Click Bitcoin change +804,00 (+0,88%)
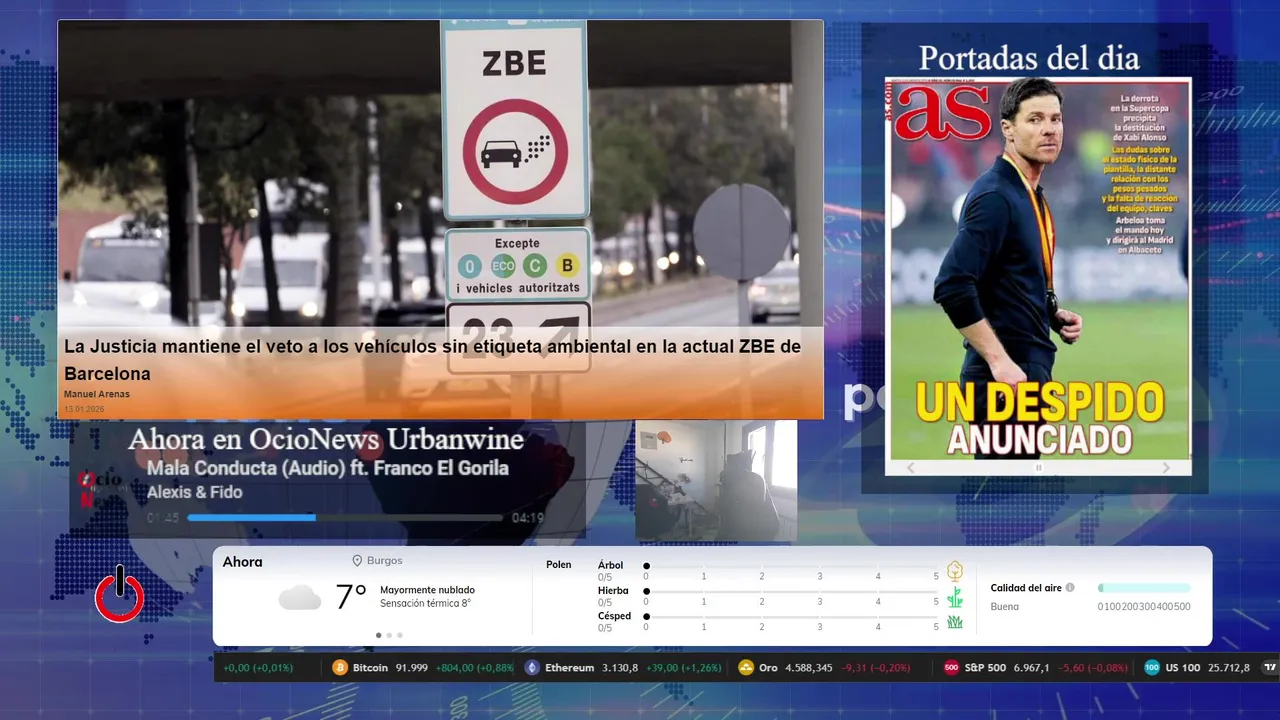1280x720 pixels. 475,668
